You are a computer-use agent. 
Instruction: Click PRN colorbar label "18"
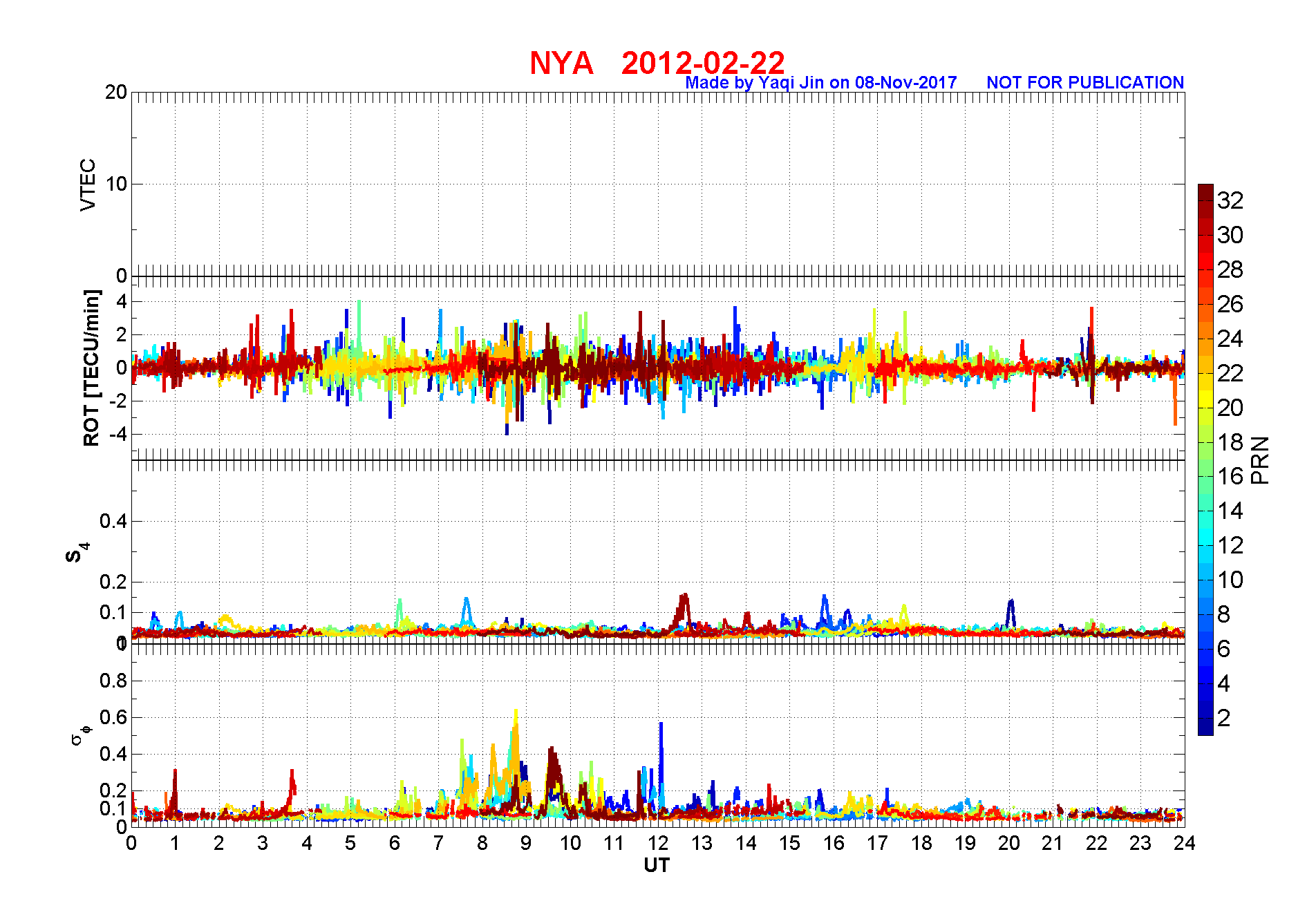[1230, 442]
